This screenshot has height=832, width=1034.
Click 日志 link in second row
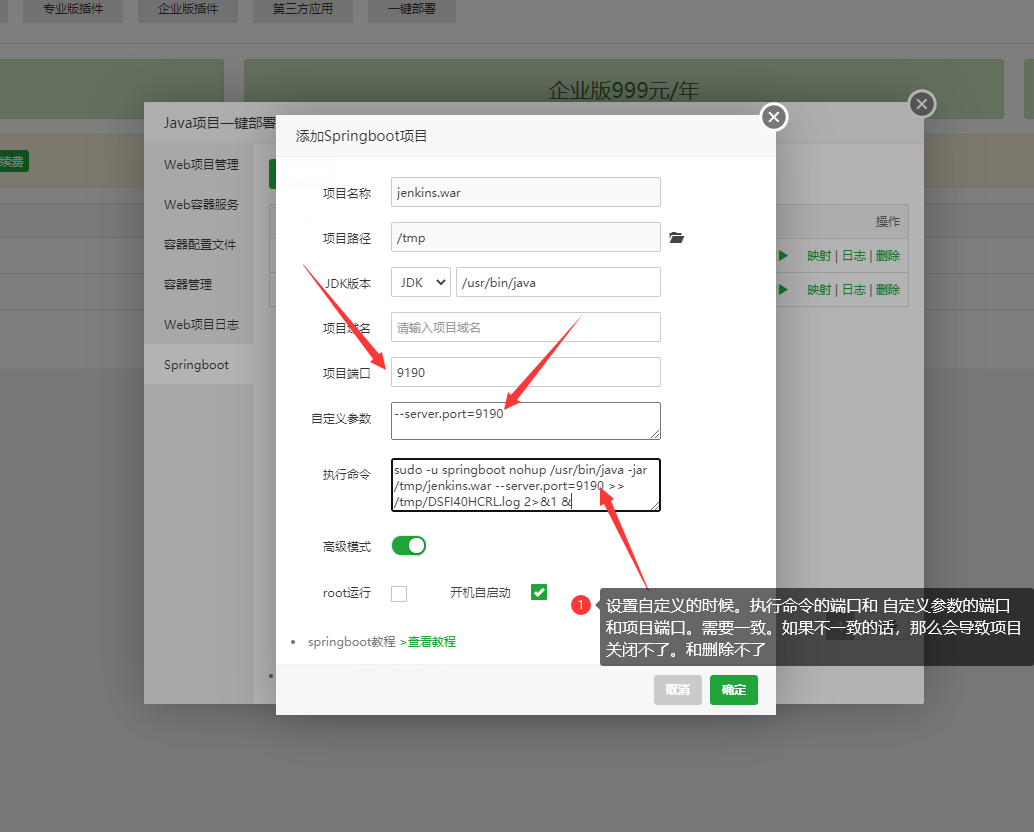[854, 289]
